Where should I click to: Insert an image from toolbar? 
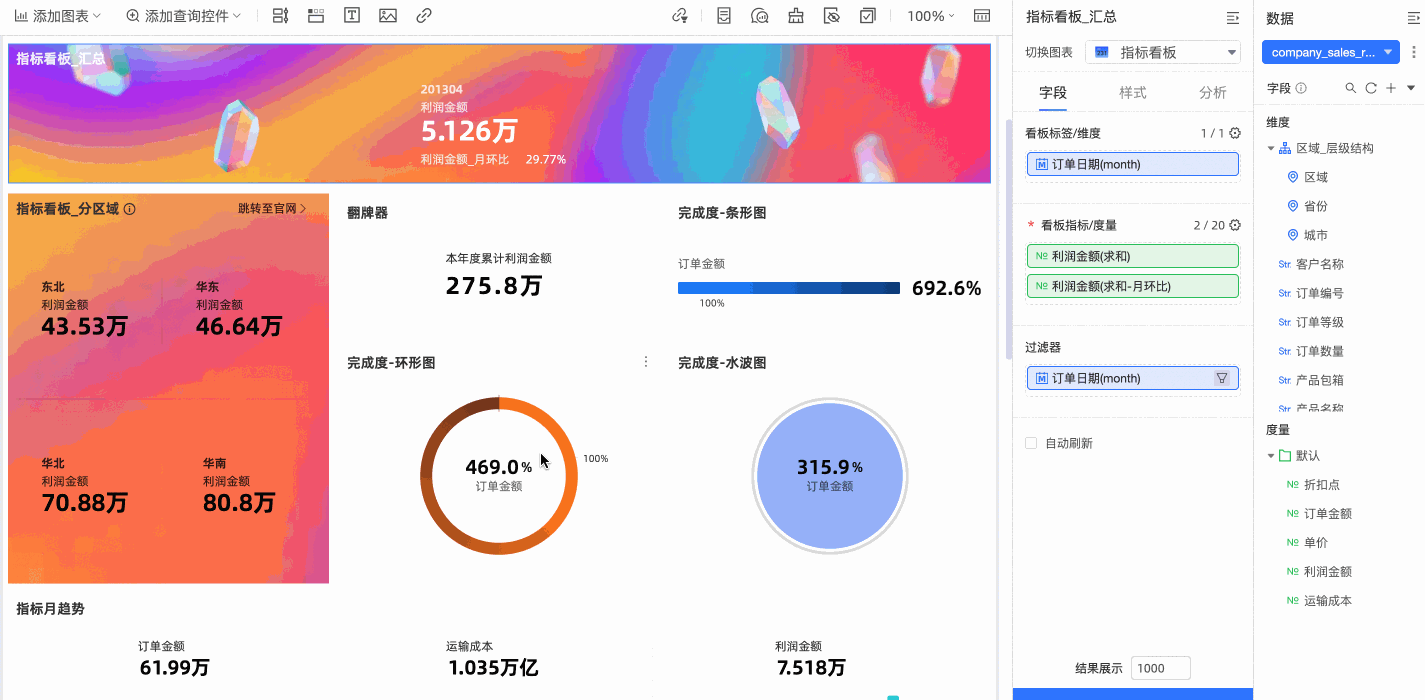click(388, 16)
